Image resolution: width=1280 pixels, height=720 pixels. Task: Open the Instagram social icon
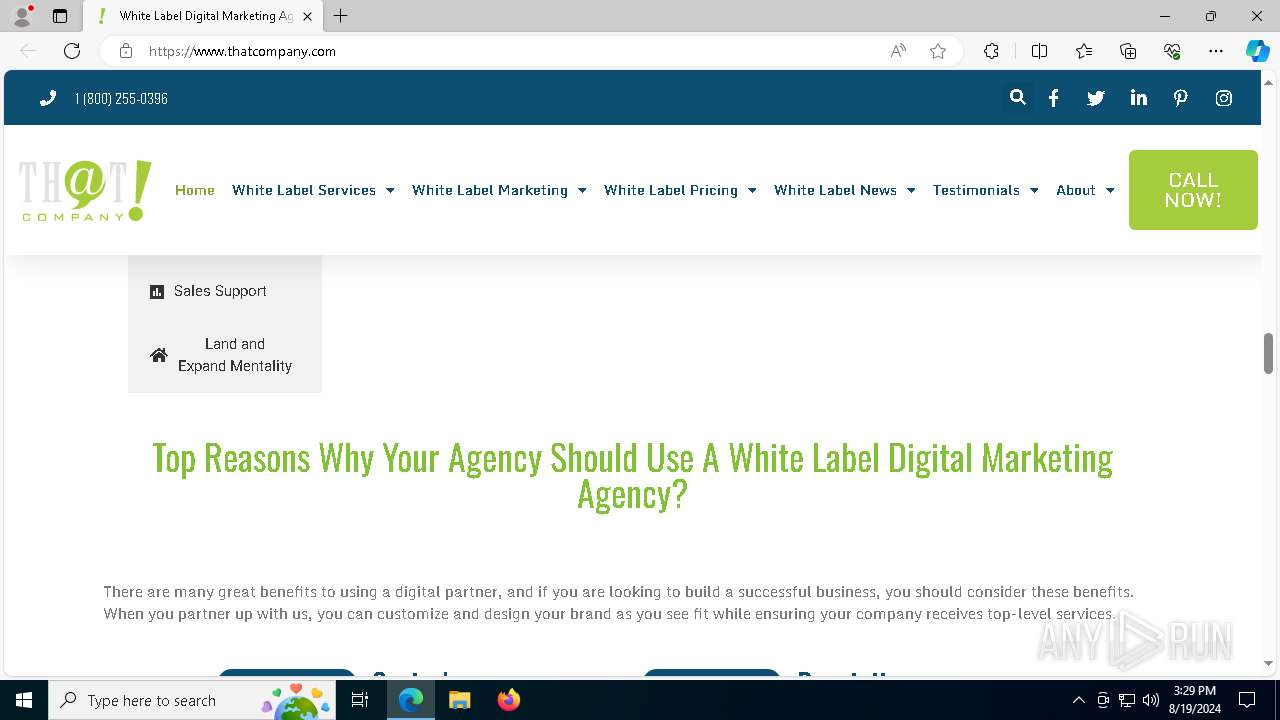tap(1224, 98)
